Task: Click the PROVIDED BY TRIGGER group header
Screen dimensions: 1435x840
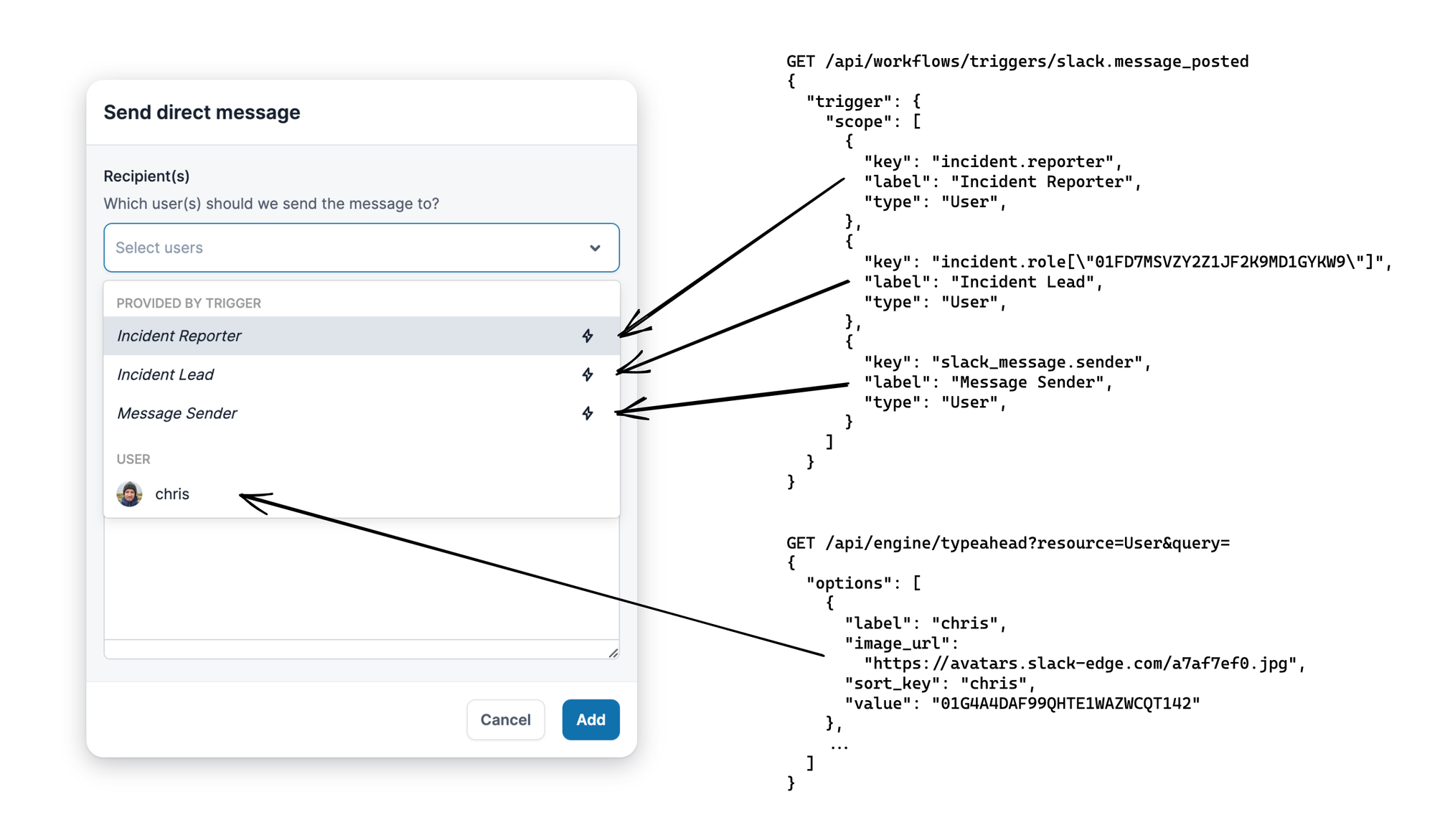Action: point(189,303)
